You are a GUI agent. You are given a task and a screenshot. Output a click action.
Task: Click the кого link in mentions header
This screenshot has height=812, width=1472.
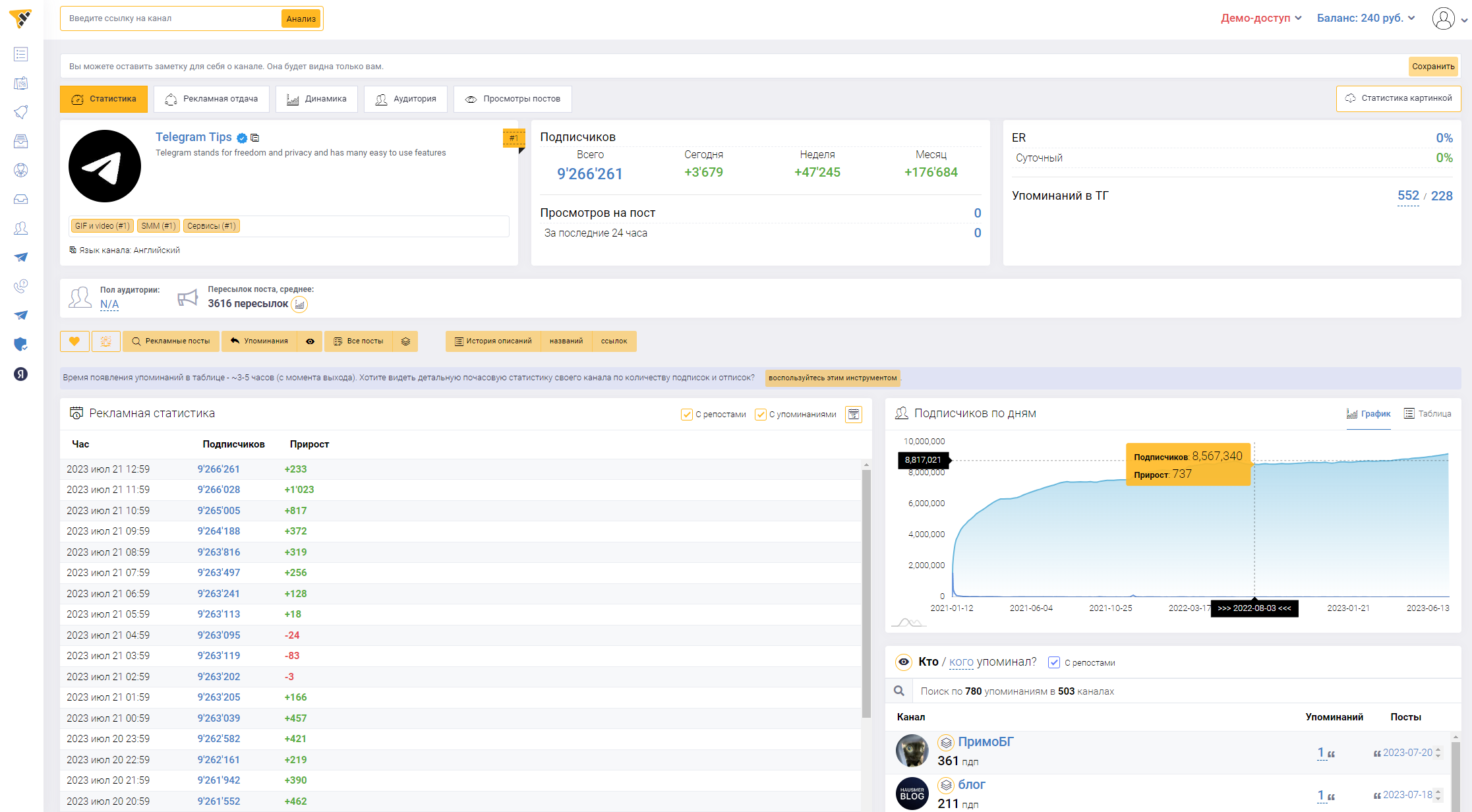pyautogui.click(x=961, y=662)
